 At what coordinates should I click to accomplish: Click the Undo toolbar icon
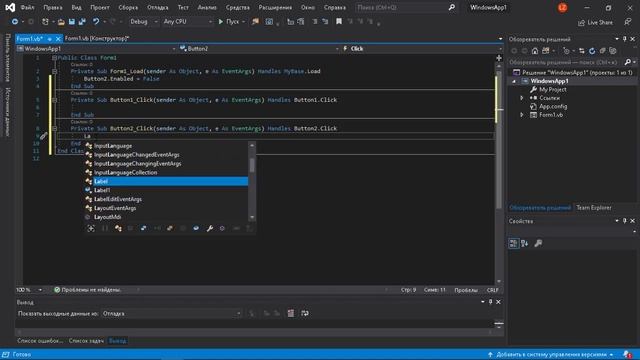96,22
